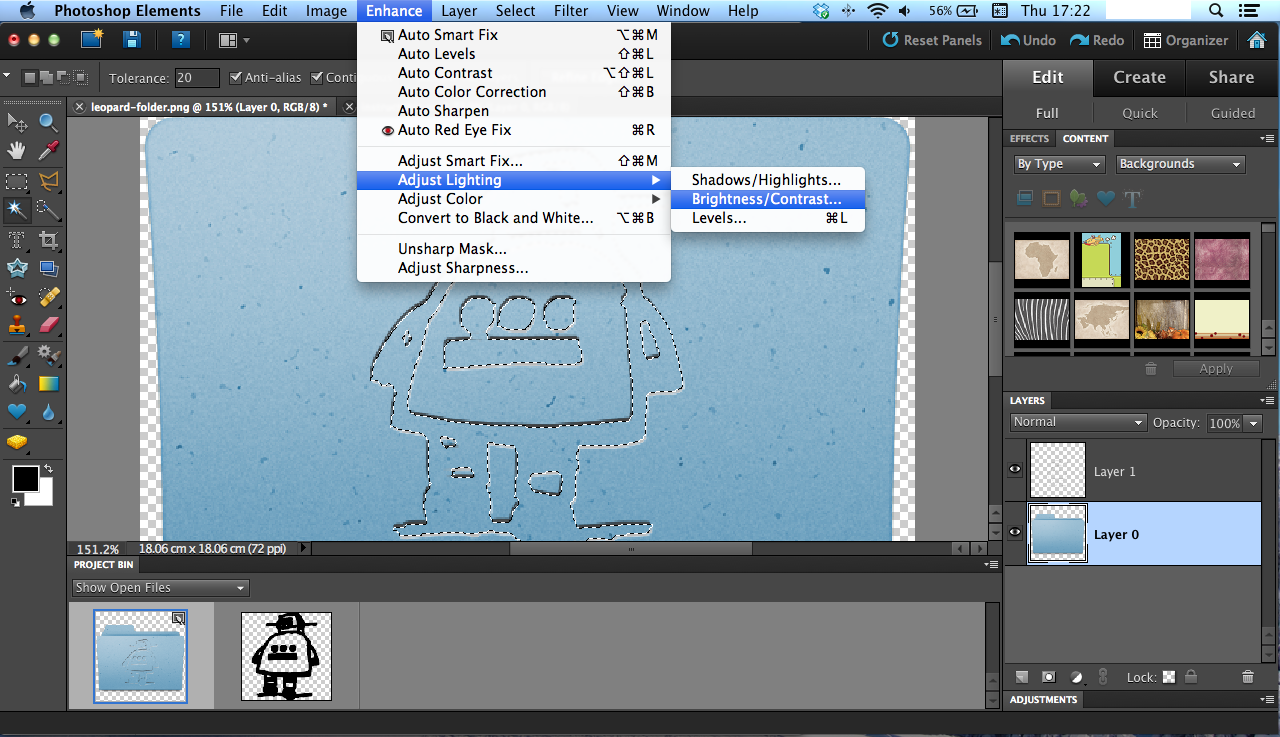1280x737 pixels.
Task: Open the Show Open Files dropdown
Action: [160, 588]
